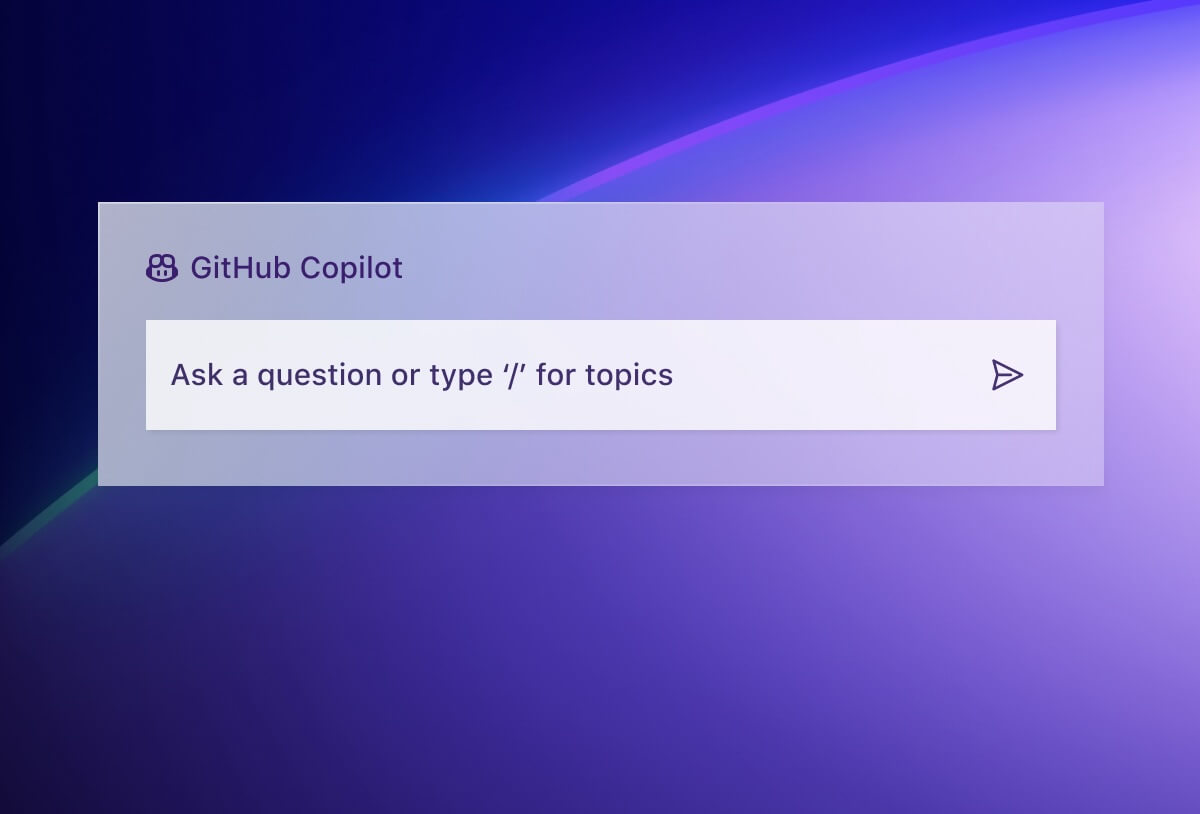Click the empty area of the white prompt box

pyautogui.click(x=830, y=375)
